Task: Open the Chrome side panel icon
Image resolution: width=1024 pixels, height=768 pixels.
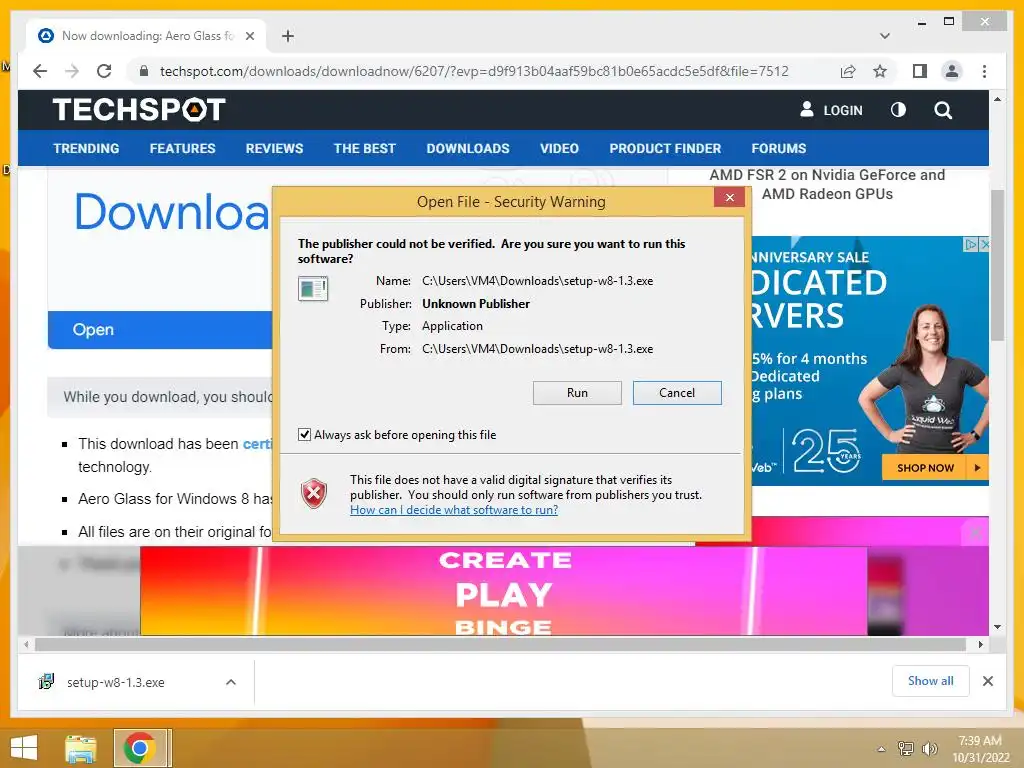Action: pos(920,71)
